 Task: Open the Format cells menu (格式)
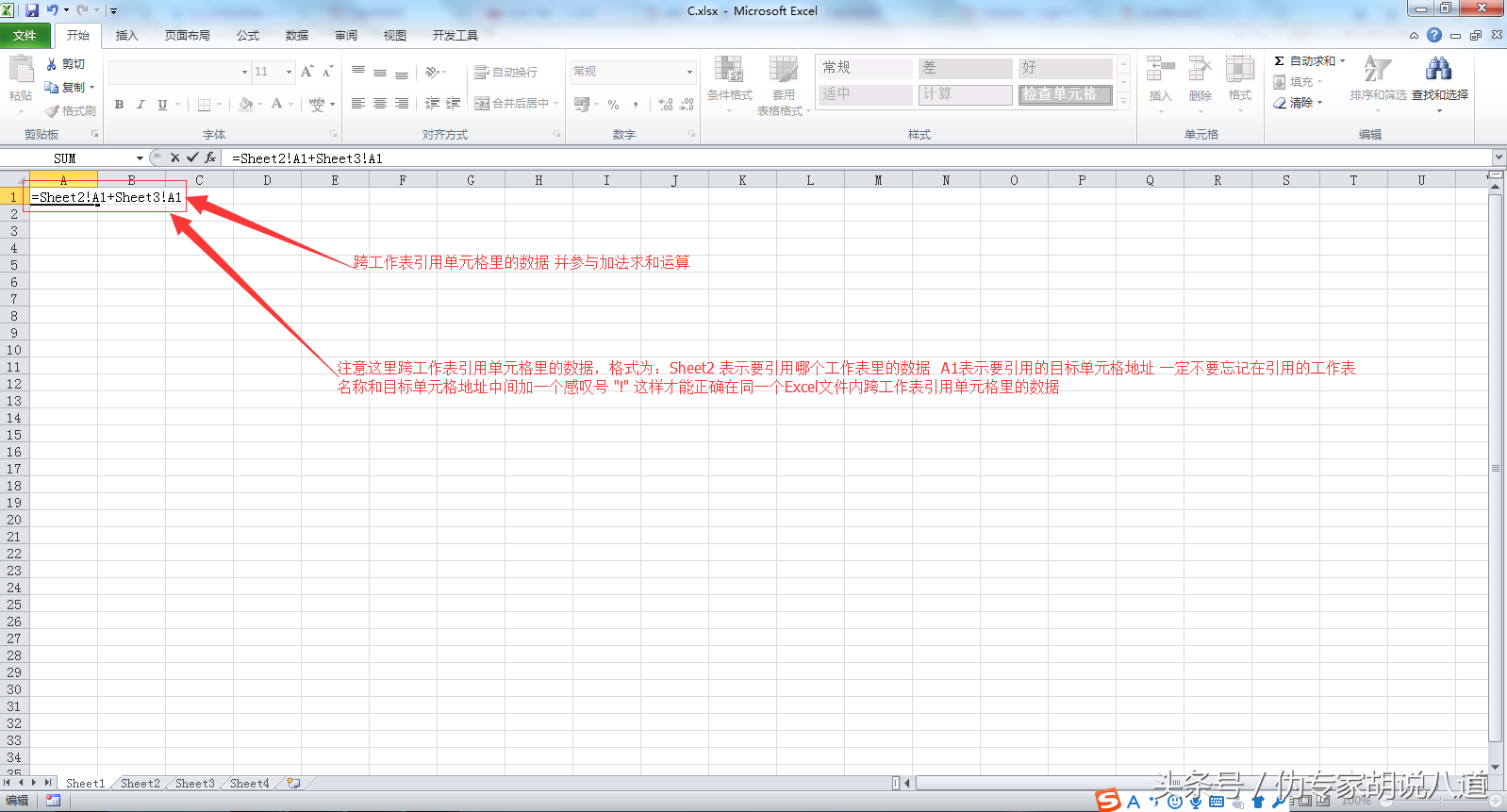pyautogui.click(x=1239, y=83)
